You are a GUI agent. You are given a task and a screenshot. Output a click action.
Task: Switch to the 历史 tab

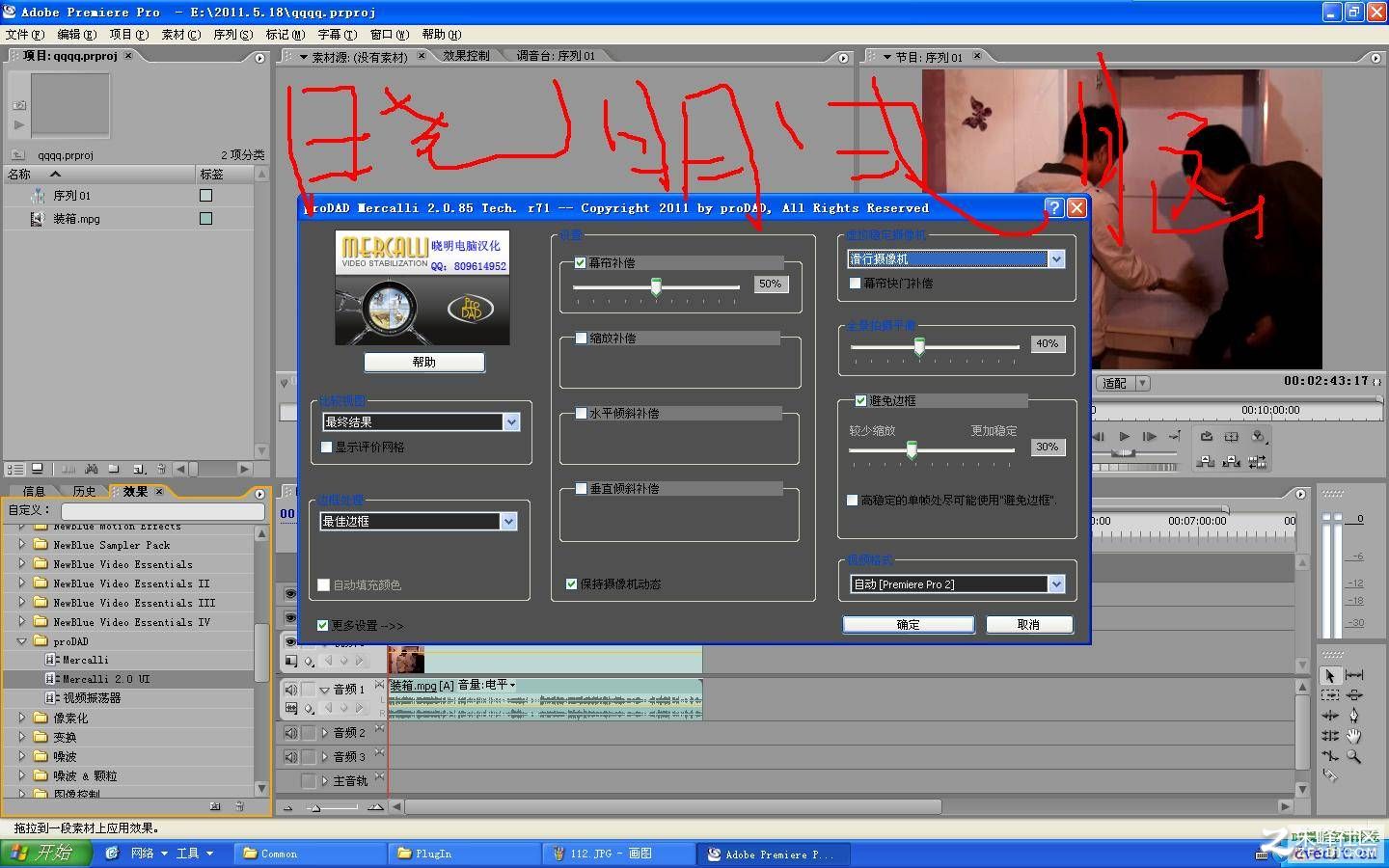[84, 491]
